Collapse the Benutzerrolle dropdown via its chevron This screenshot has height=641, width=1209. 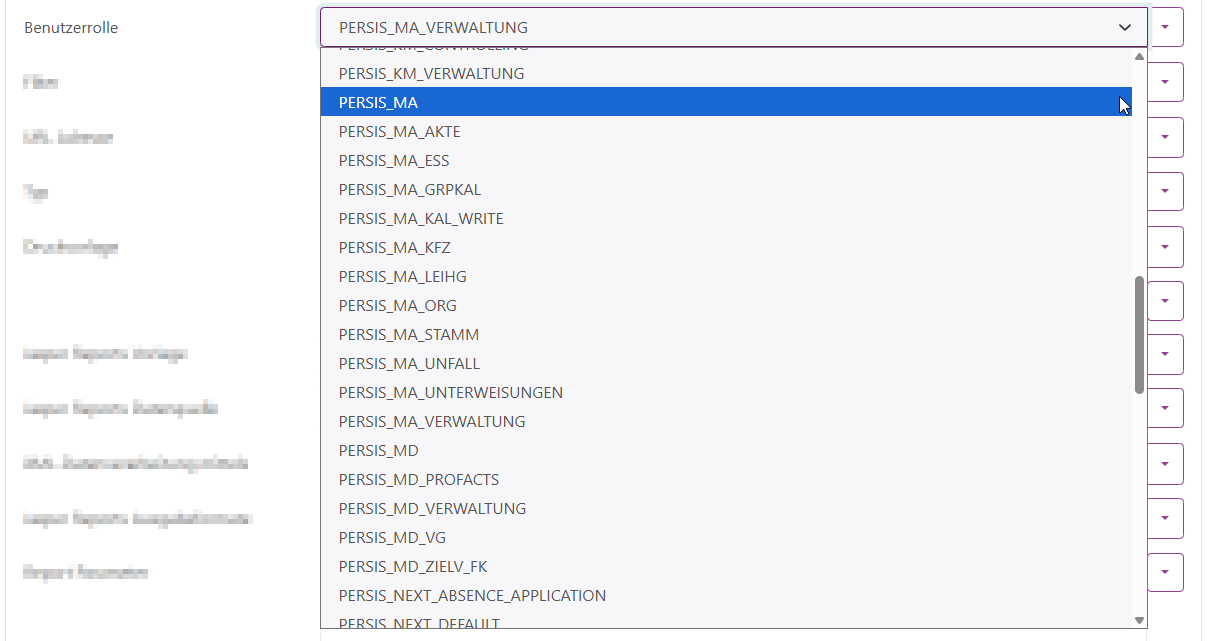click(x=1123, y=27)
